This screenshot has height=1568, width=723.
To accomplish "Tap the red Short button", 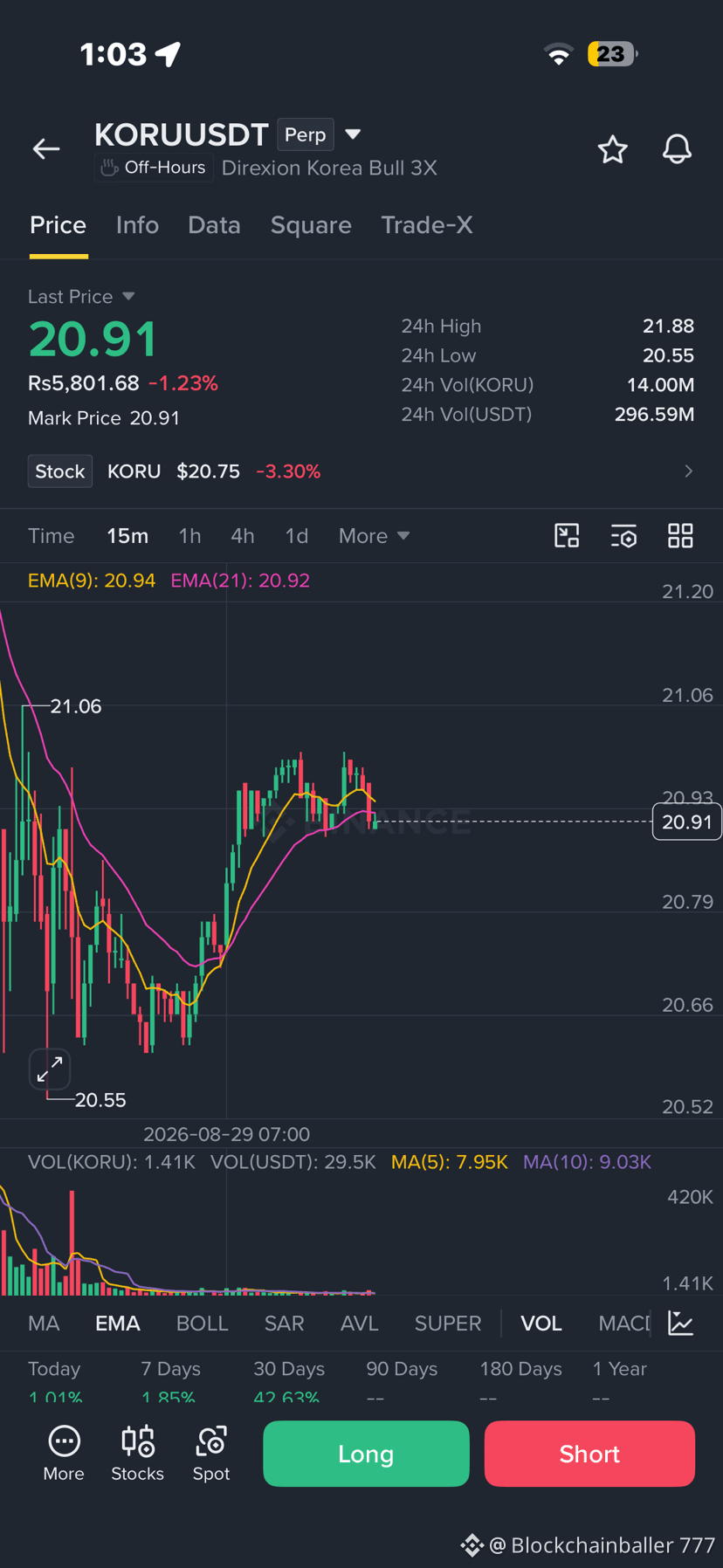I will point(589,1454).
